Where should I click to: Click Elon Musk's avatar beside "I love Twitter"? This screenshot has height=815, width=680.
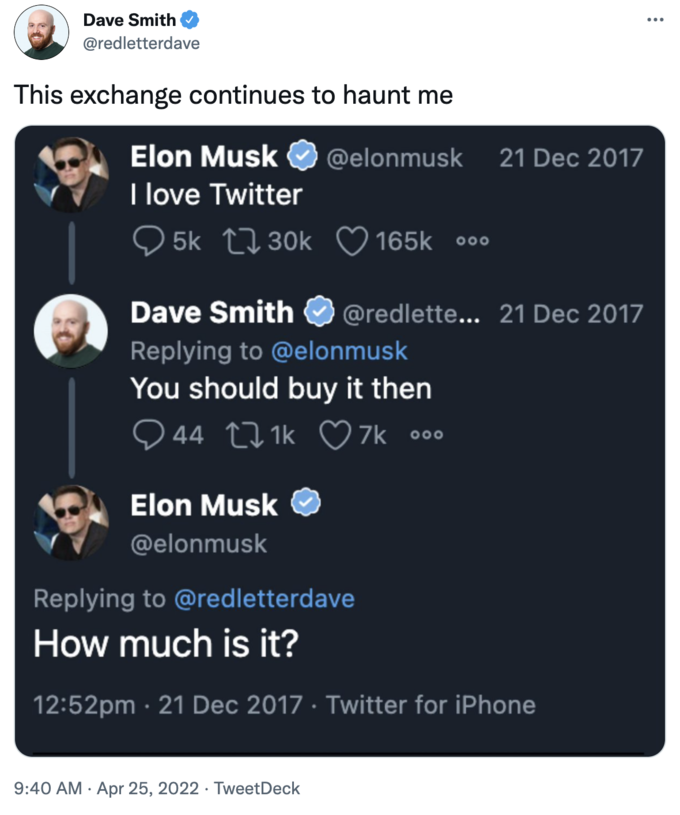pyautogui.click(x=71, y=173)
